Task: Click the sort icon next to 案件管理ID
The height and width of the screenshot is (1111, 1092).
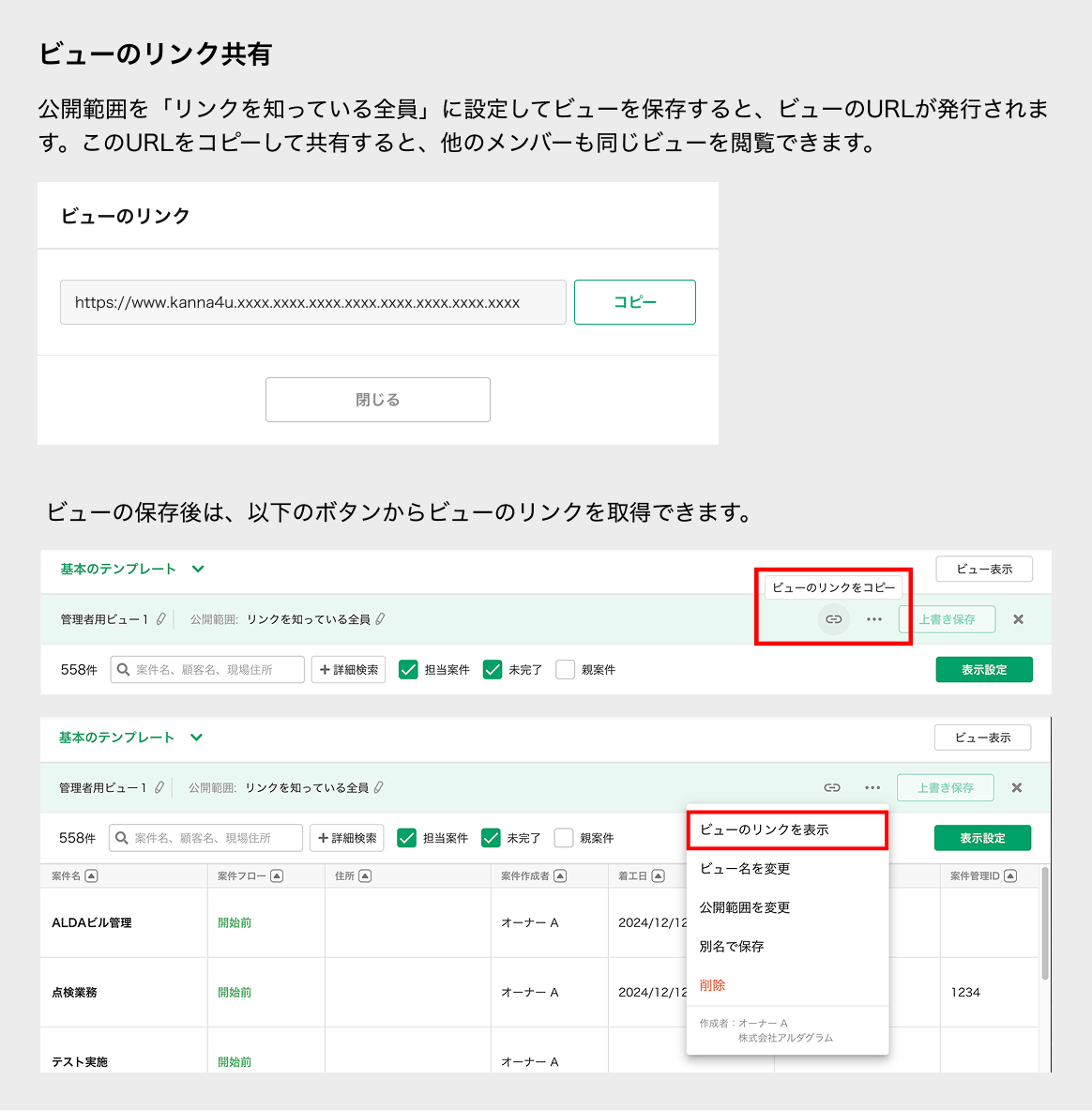Action: coord(1010,876)
